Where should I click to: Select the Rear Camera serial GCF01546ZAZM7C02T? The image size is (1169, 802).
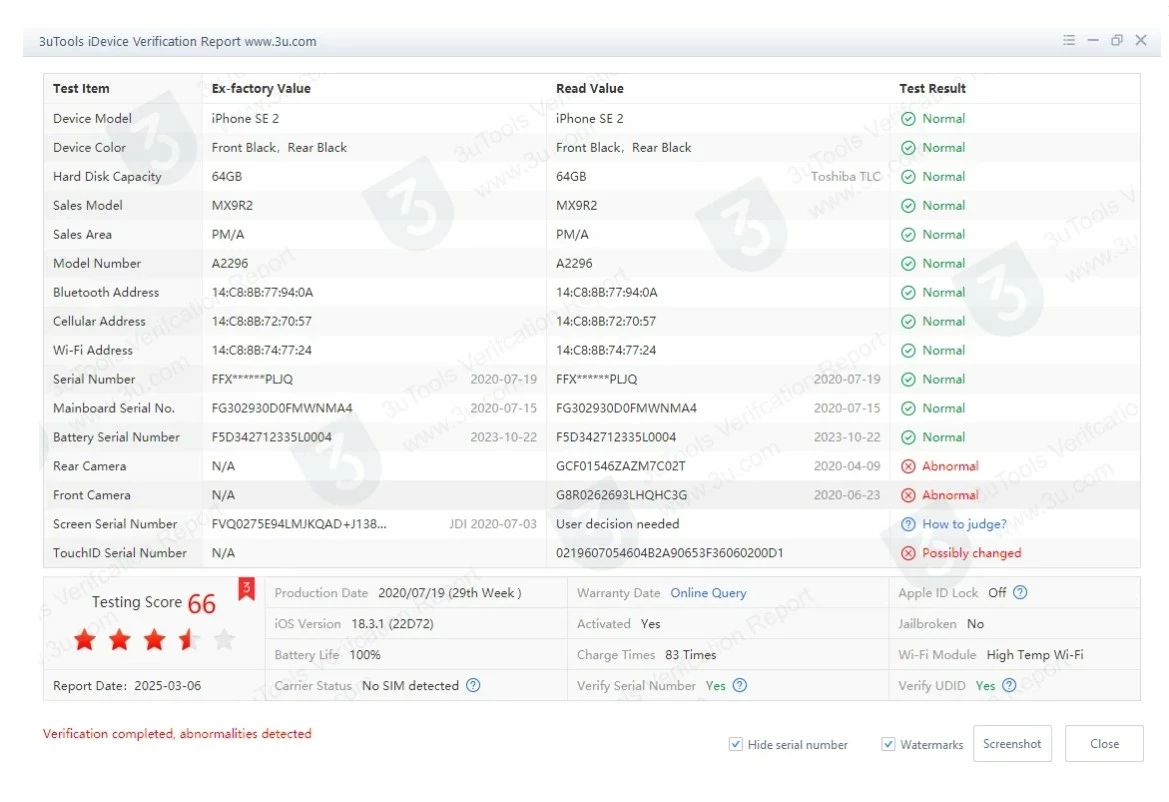[x=621, y=467]
